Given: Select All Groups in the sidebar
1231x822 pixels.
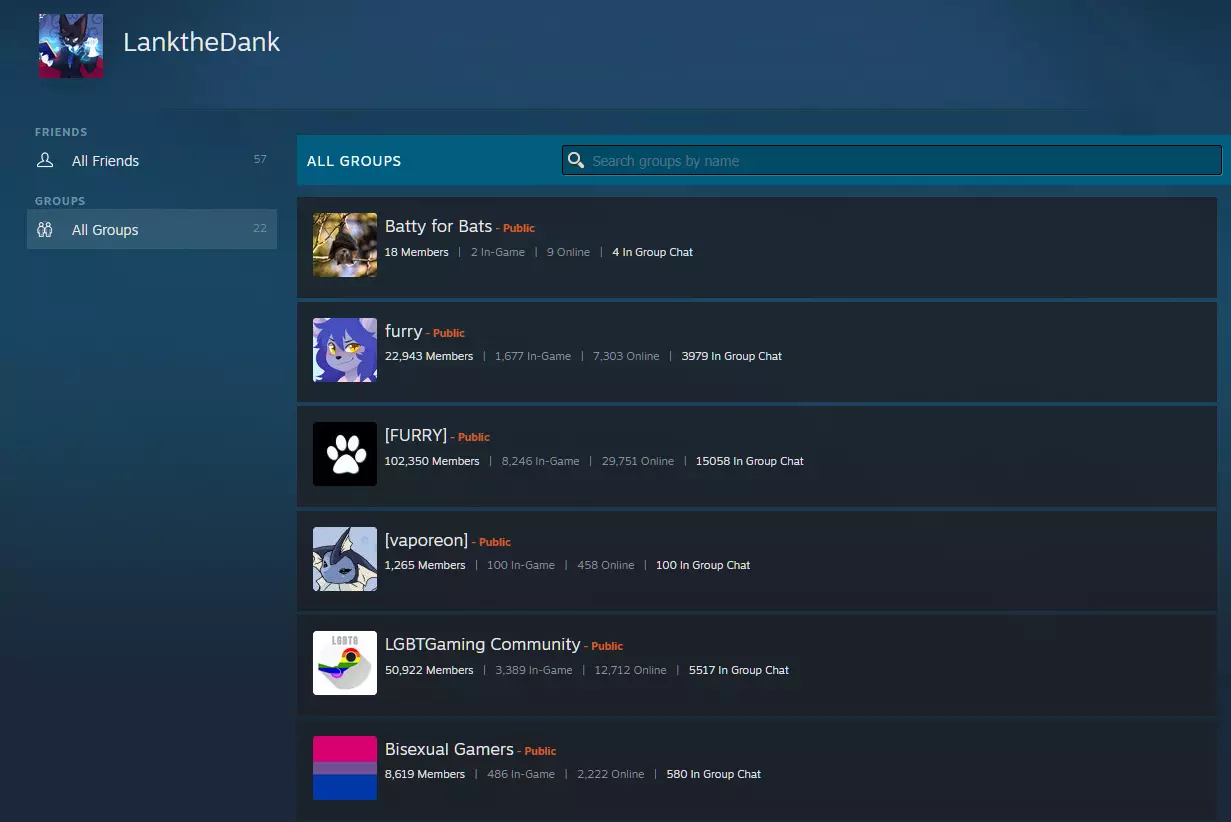Looking at the screenshot, I should (x=105, y=230).
